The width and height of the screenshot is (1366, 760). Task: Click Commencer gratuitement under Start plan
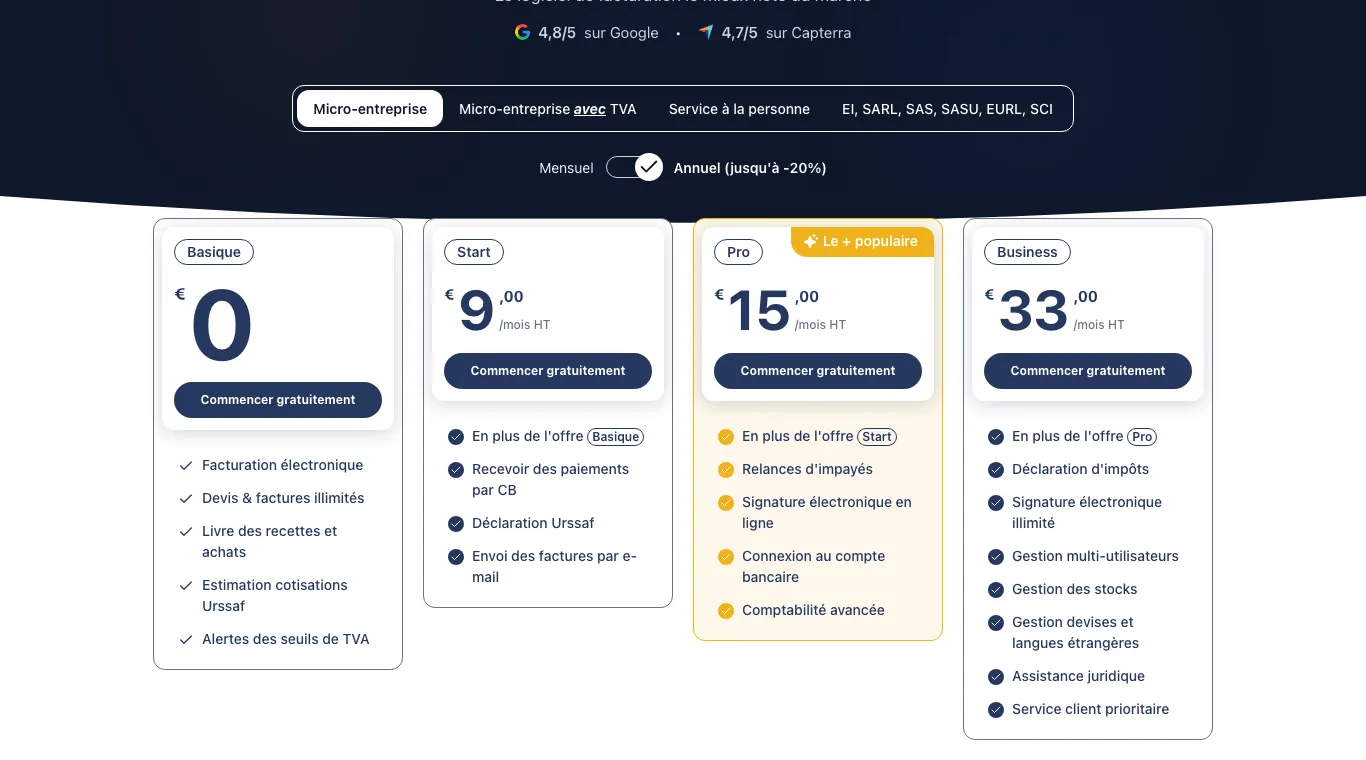click(x=548, y=371)
